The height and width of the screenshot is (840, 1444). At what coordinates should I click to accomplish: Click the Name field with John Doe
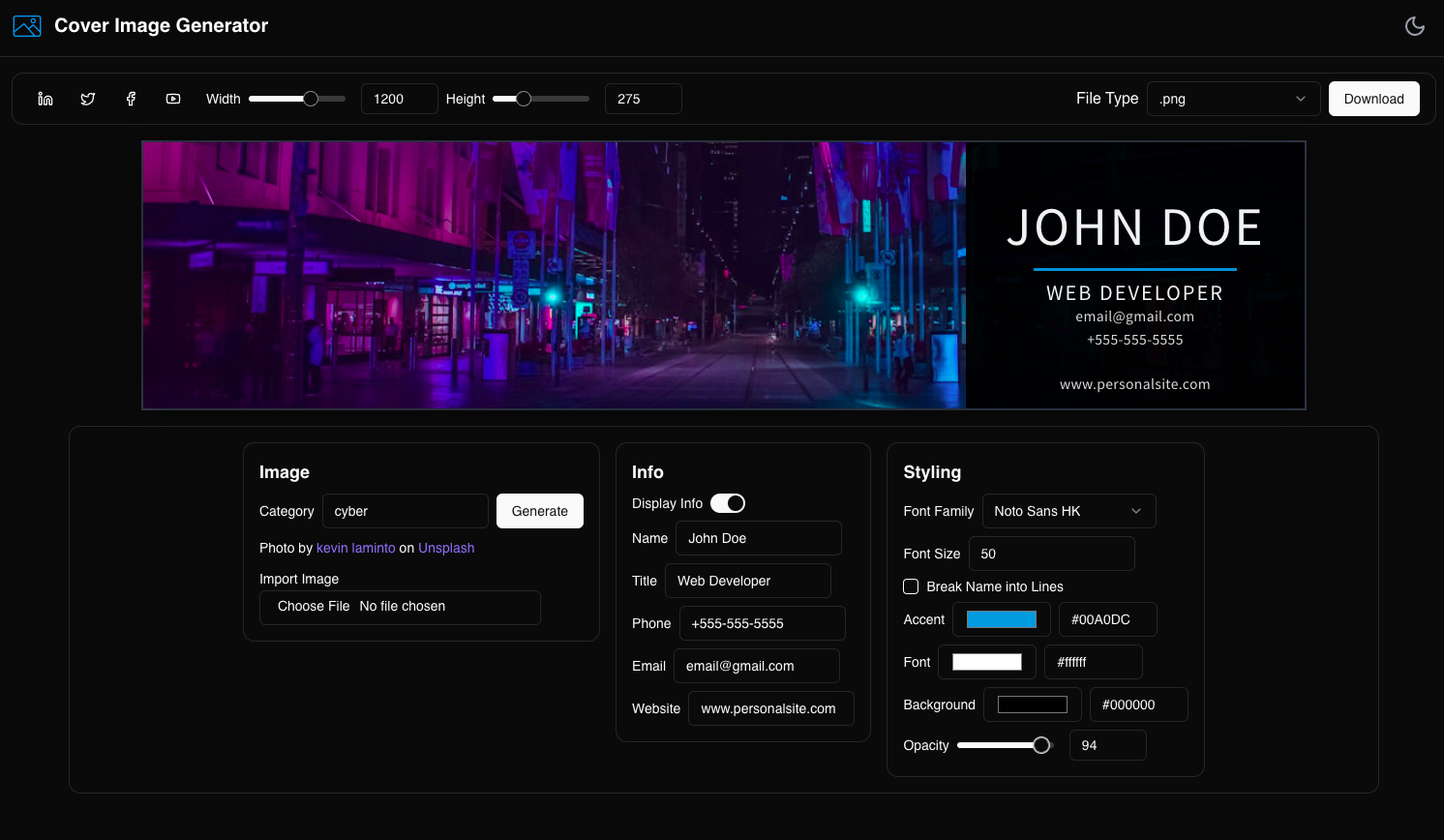click(x=759, y=538)
